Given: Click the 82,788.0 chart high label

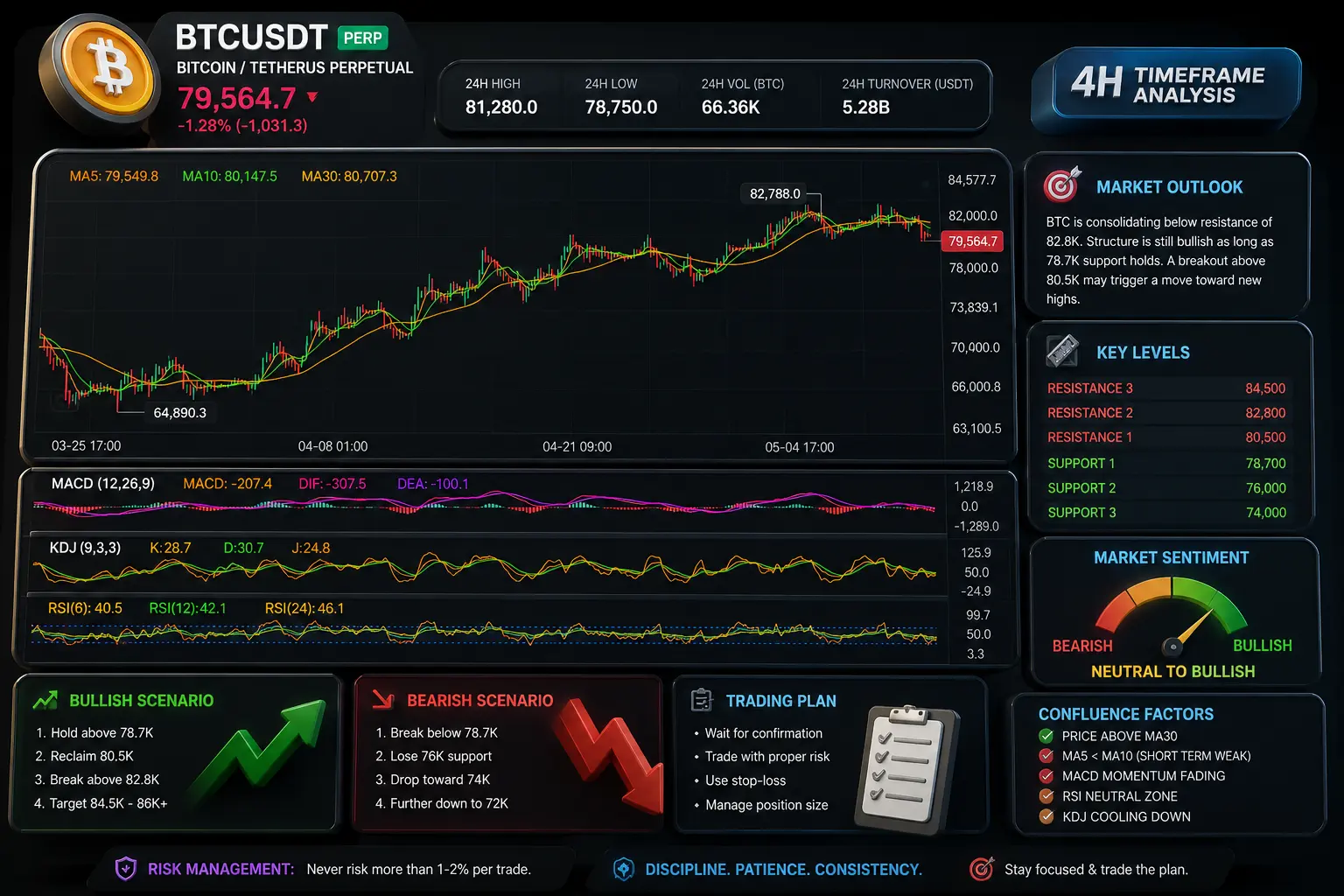Looking at the screenshot, I should coord(775,193).
